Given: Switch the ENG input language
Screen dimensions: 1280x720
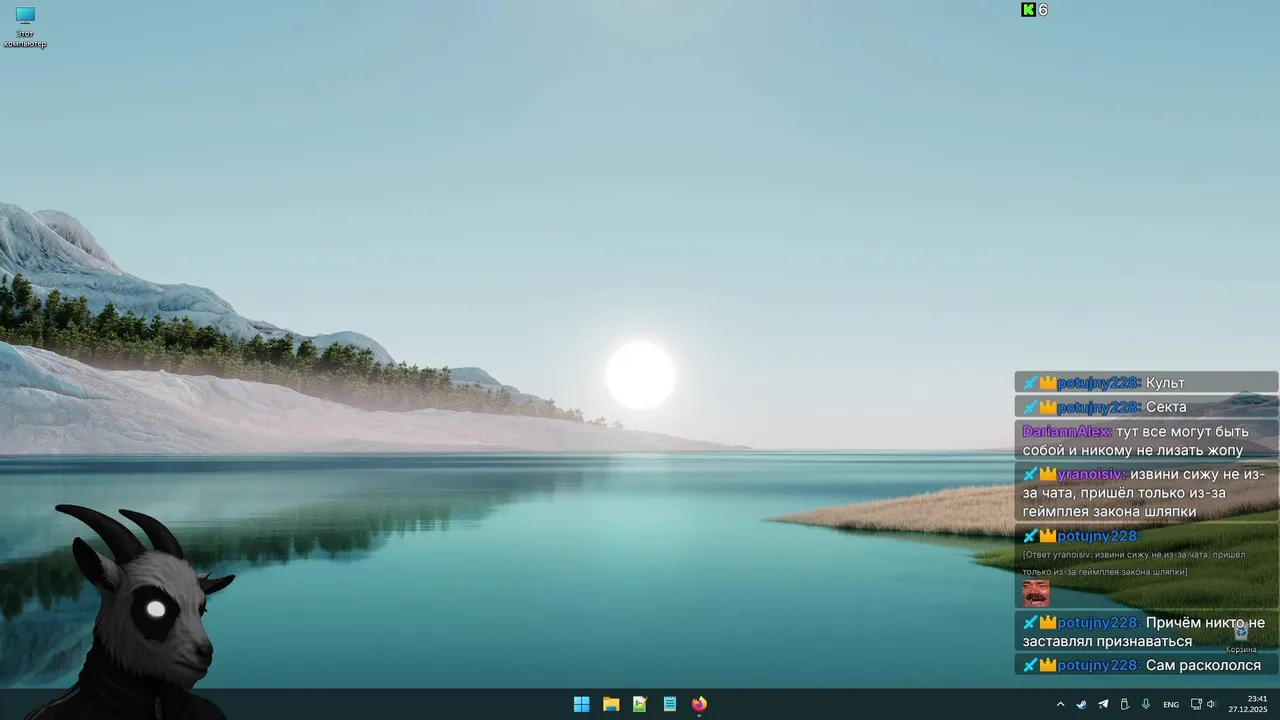Looking at the screenshot, I should point(1171,705).
